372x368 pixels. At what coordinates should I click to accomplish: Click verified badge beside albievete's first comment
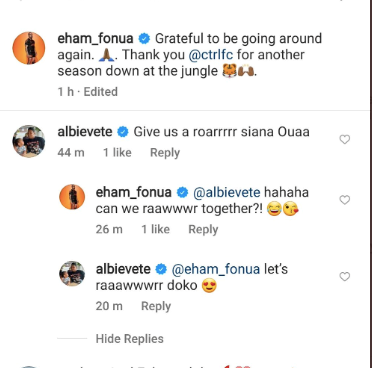click(123, 132)
